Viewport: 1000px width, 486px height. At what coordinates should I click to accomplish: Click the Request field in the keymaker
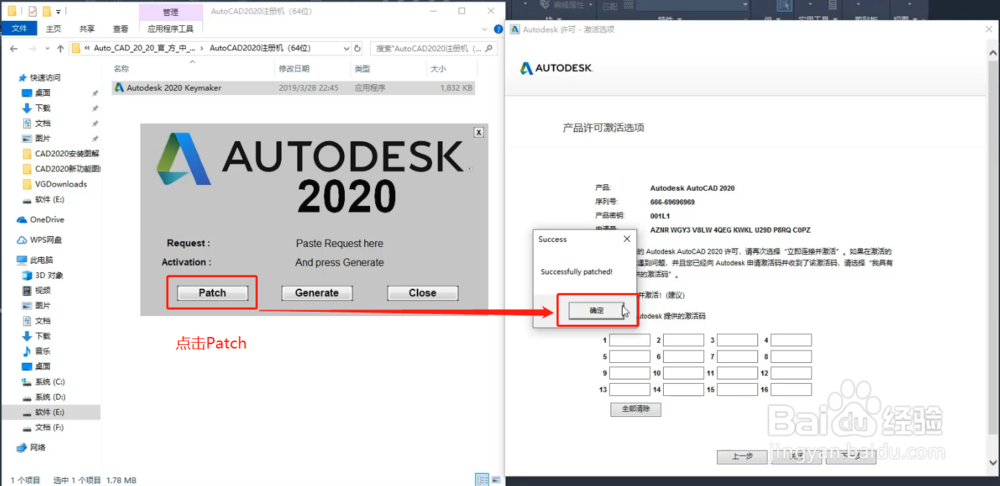tap(340, 243)
